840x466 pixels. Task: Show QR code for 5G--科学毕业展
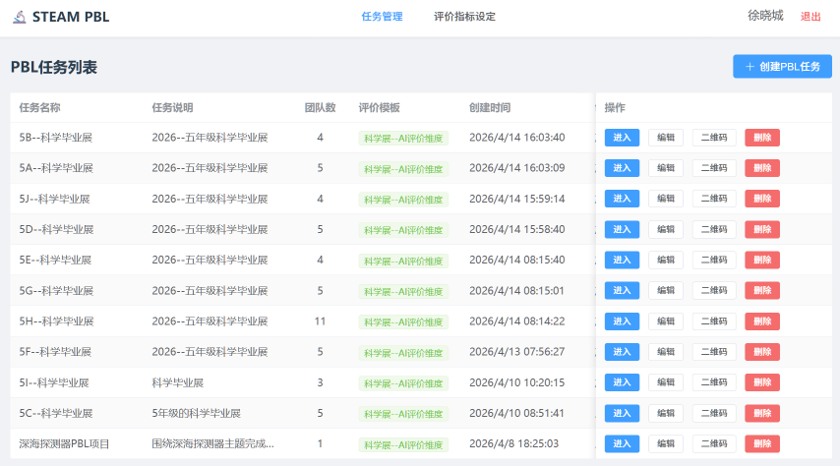coord(714,290)
